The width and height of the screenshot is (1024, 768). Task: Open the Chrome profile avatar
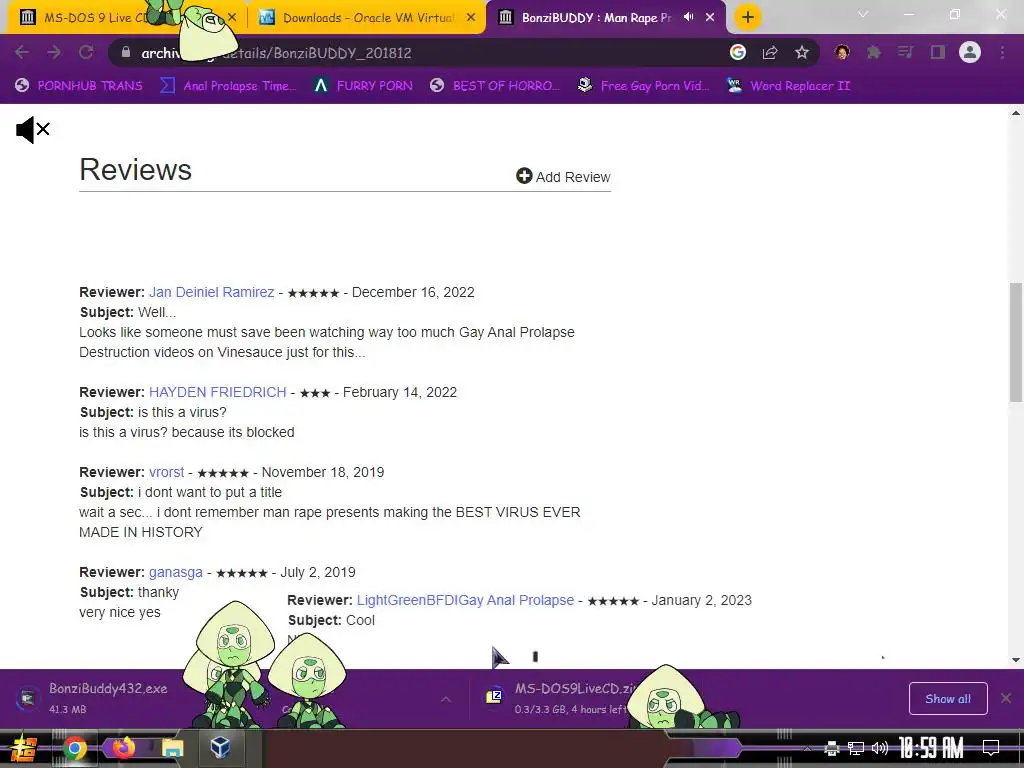[970, 53]
